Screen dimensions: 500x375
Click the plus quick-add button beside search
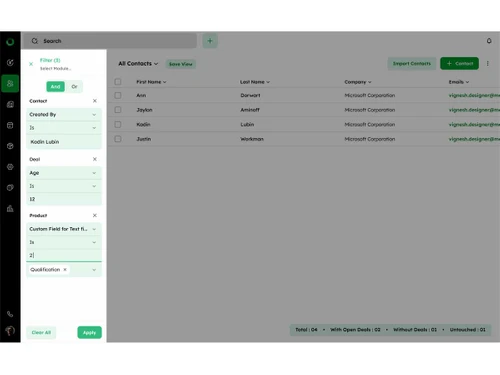210,41
